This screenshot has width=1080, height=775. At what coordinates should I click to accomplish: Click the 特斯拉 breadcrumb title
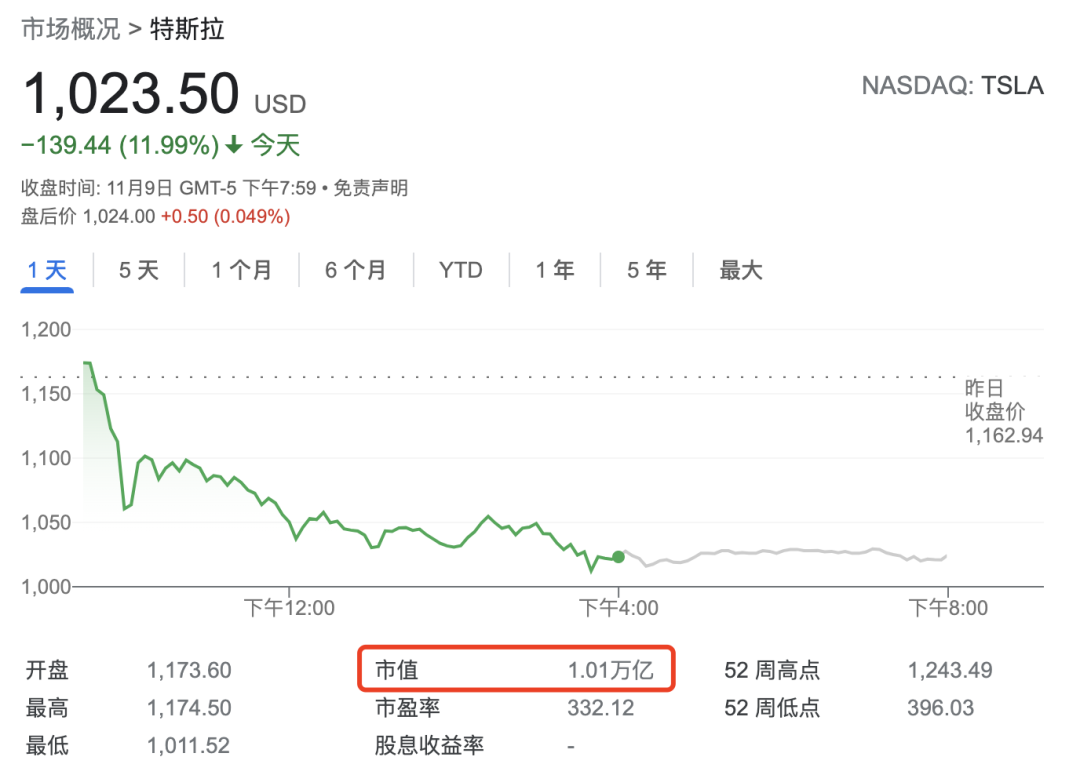(187, 28)
